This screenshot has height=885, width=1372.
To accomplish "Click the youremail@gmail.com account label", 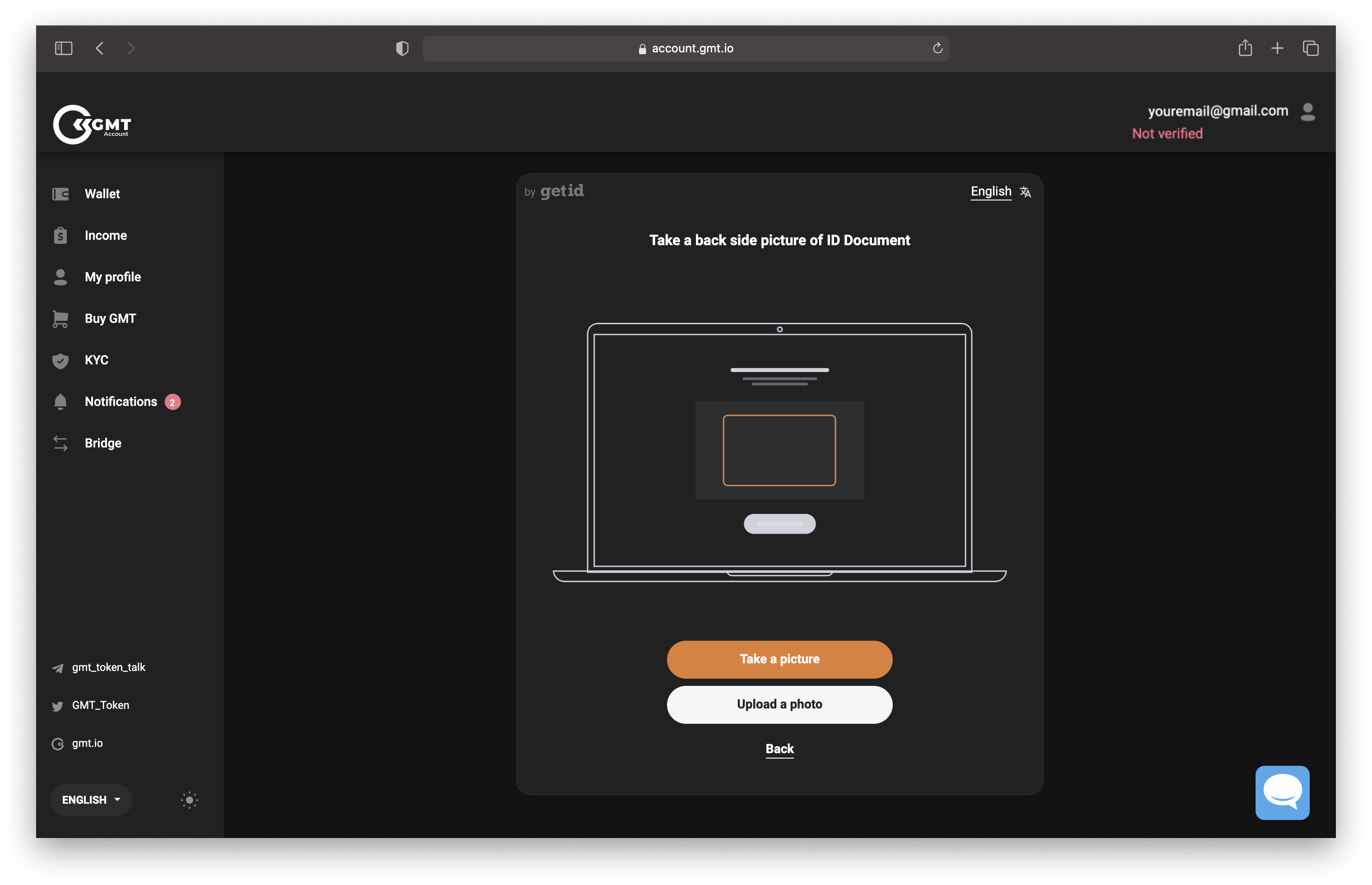I will pos(1218,111).
